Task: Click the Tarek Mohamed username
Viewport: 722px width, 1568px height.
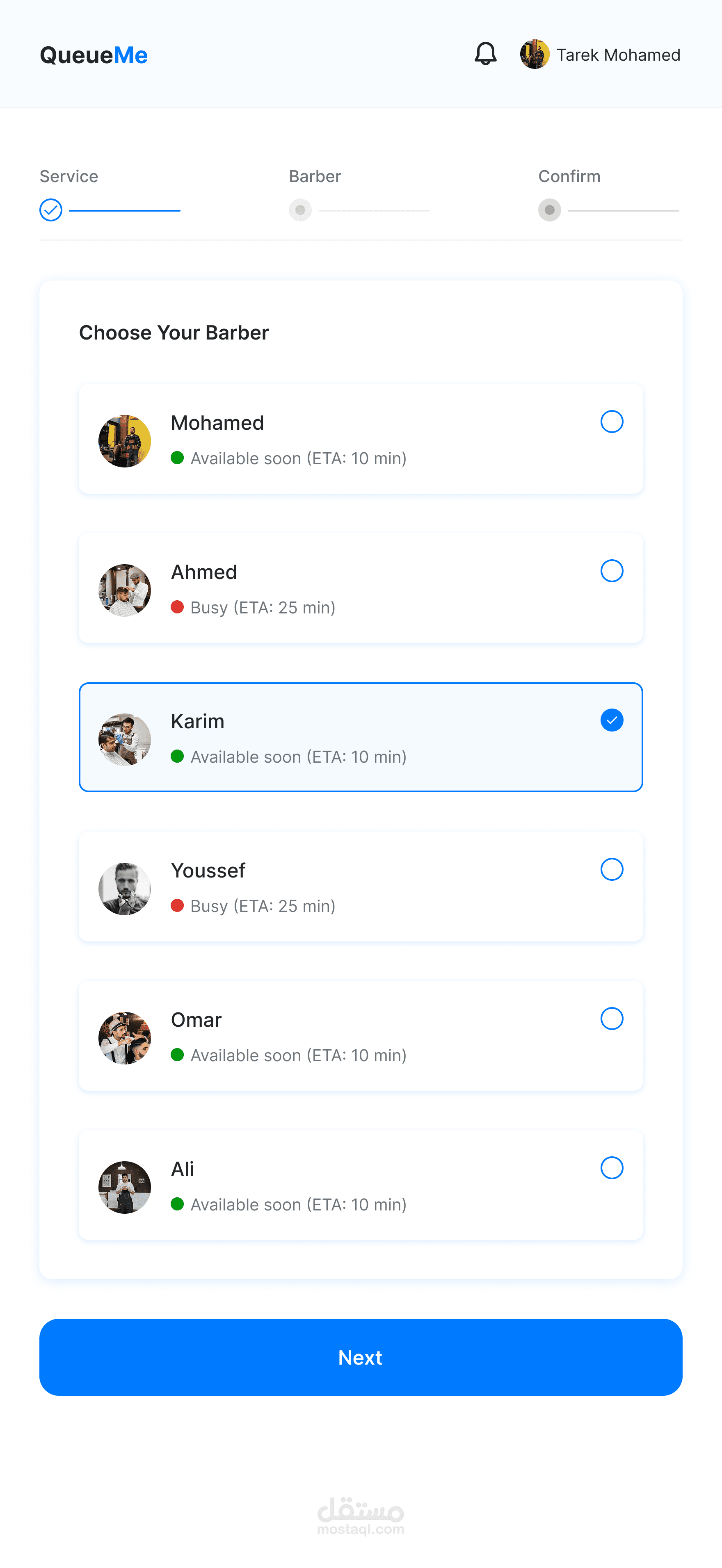Action: coord(618,55)
